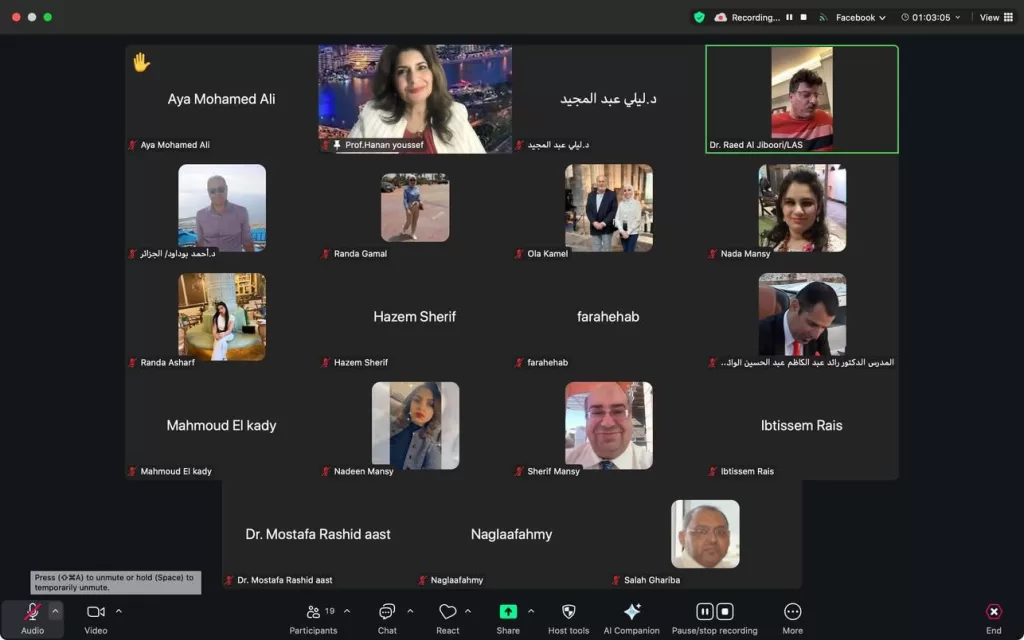Open the More options menu
This screenshot has width=1024, height=640.
[792, 612]
